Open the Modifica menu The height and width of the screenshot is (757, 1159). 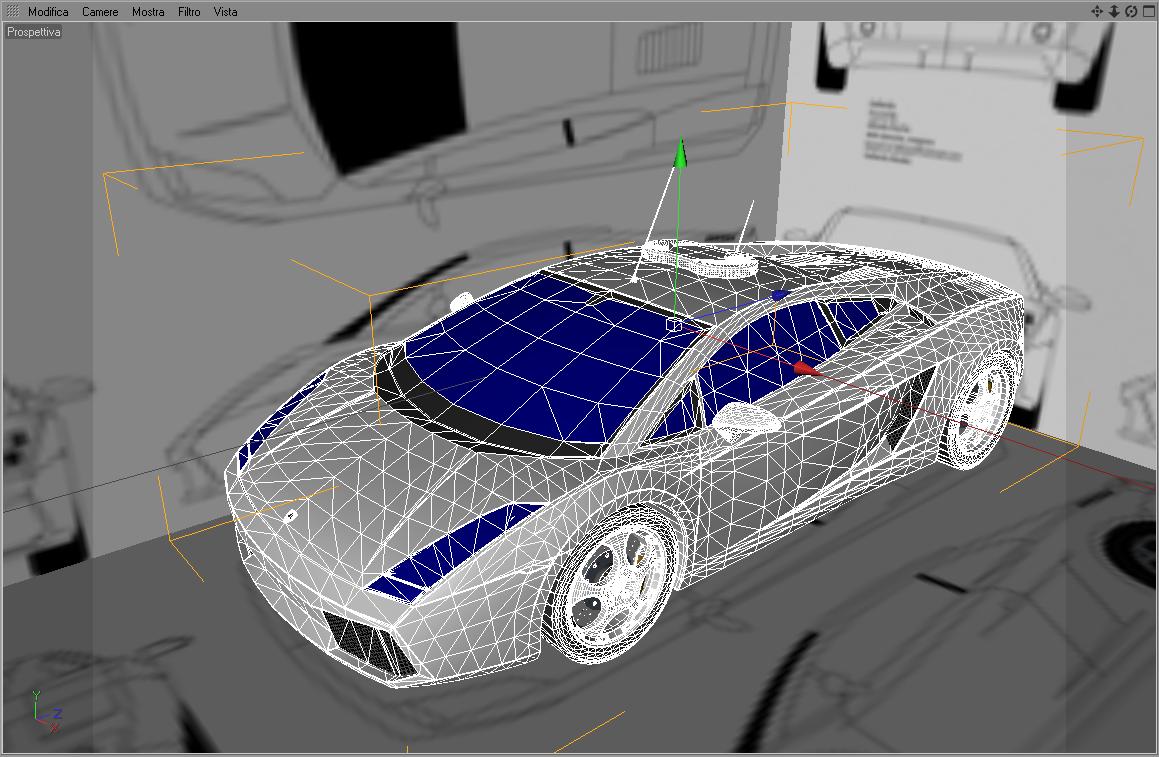pyautogui.click(x=48, y=12)
